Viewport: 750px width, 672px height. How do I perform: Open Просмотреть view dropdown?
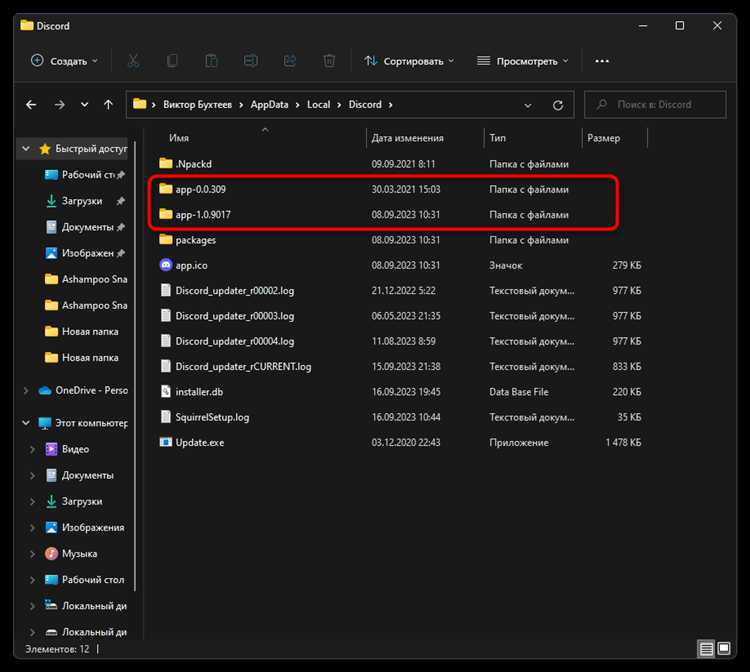(522, 61)
